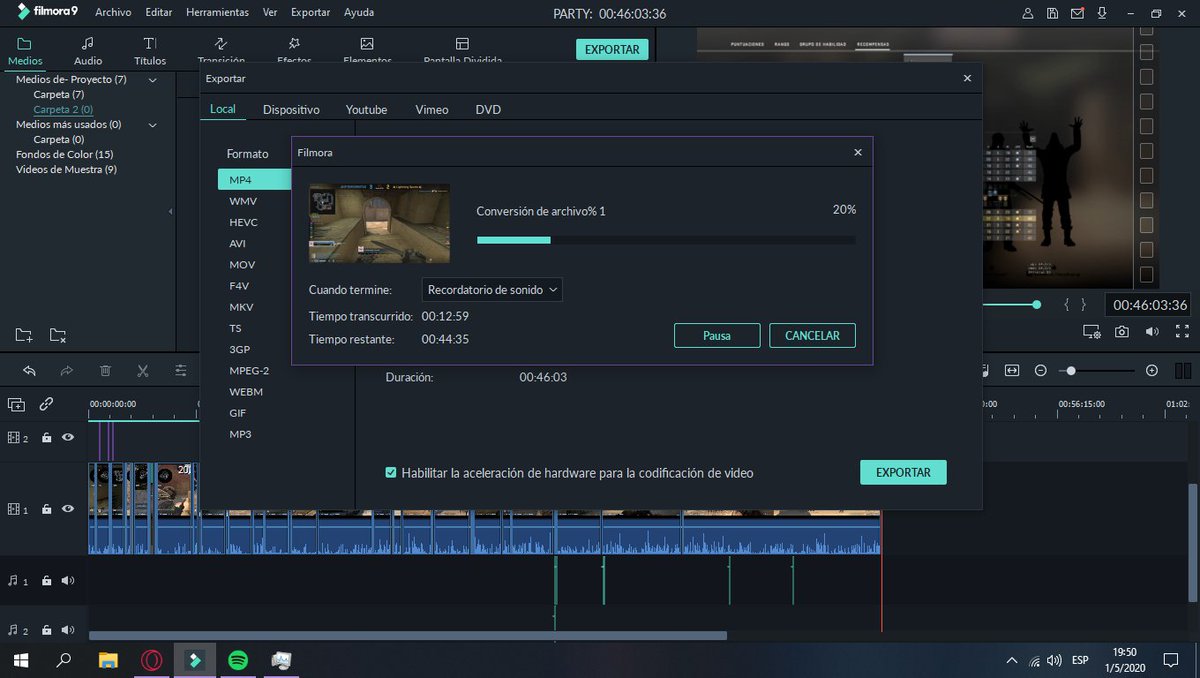Toggle visibility eye of video track 1

click(68, 509)
